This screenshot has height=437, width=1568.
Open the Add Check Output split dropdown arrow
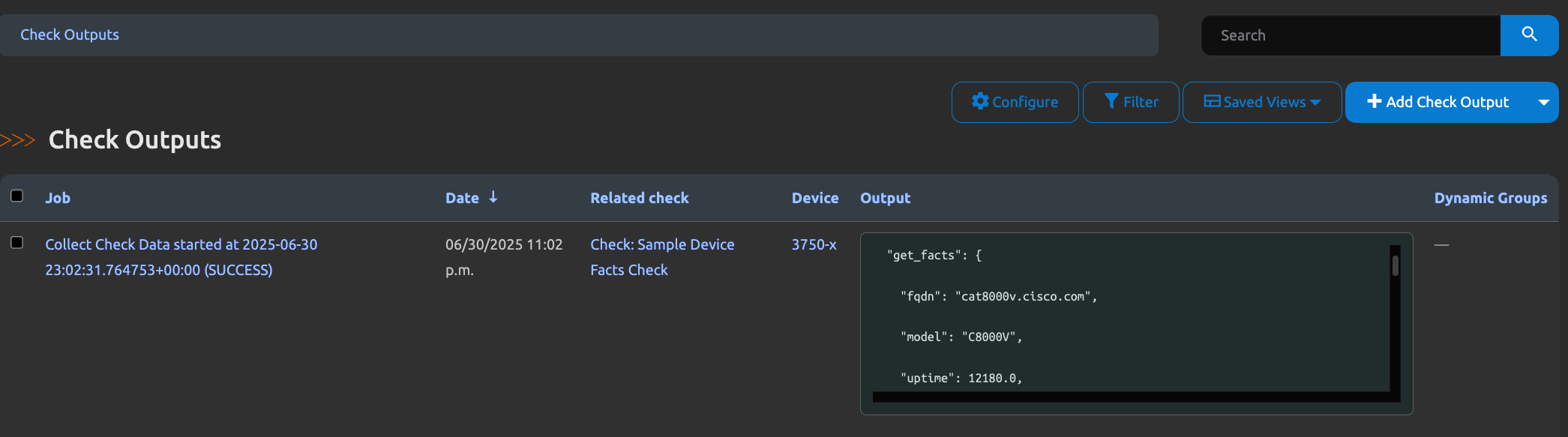point(1543,103)
